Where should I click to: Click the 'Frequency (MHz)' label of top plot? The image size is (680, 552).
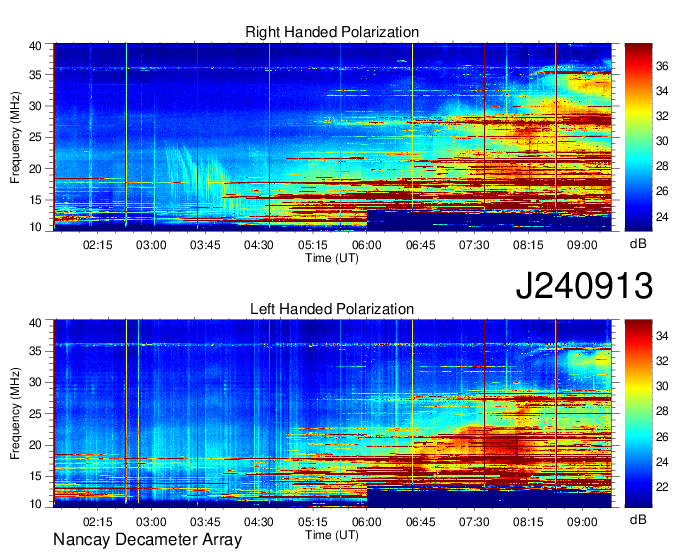pos(15,137)
